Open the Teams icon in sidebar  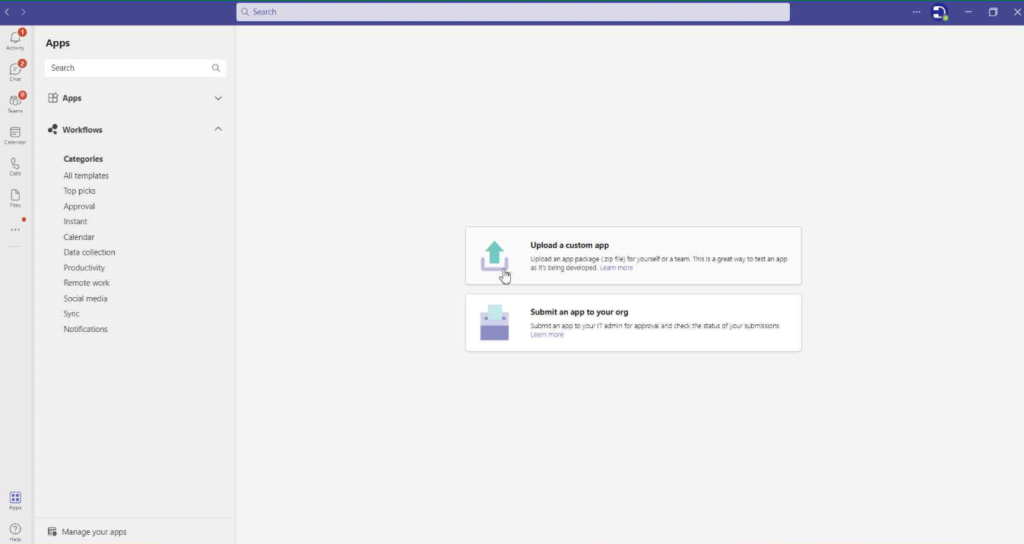click(x=15, y=103)
